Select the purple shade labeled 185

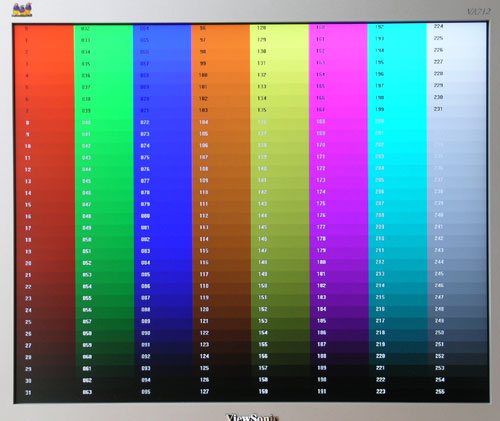[339, 321]
